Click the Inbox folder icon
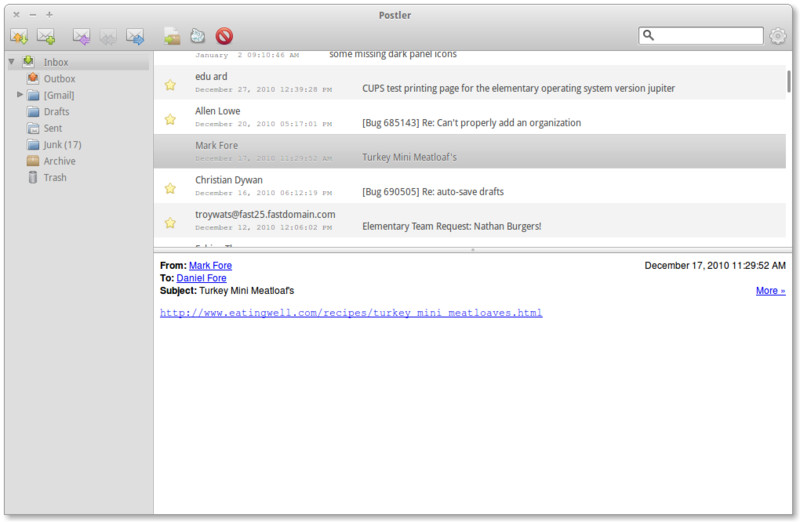 [29, 62]
